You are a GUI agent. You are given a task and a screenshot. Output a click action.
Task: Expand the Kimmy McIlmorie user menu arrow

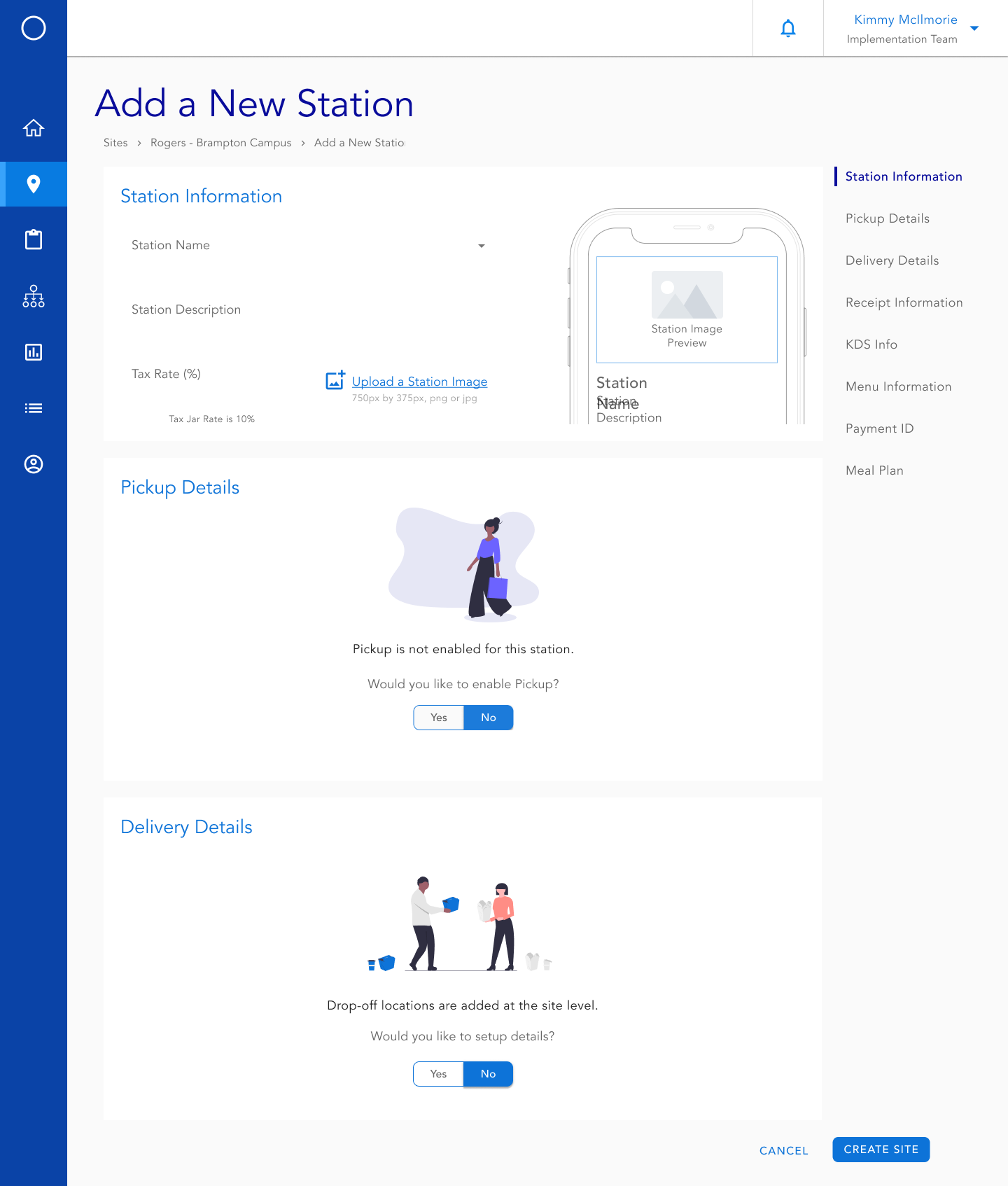tap(974, 29)
